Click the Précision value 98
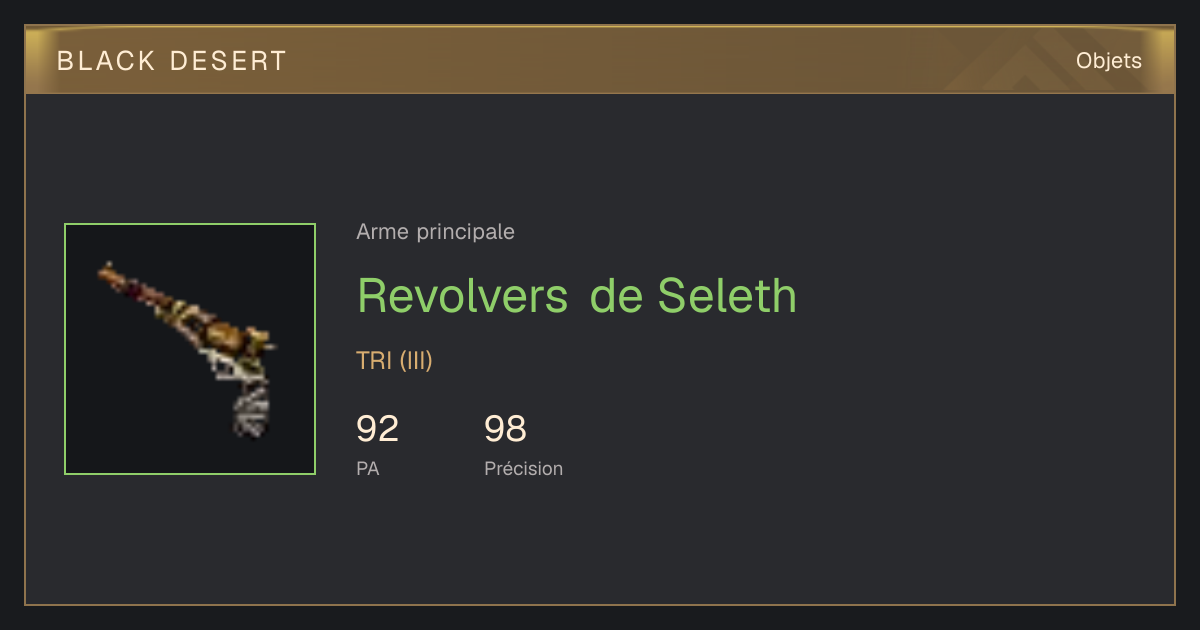 point(505,429)
